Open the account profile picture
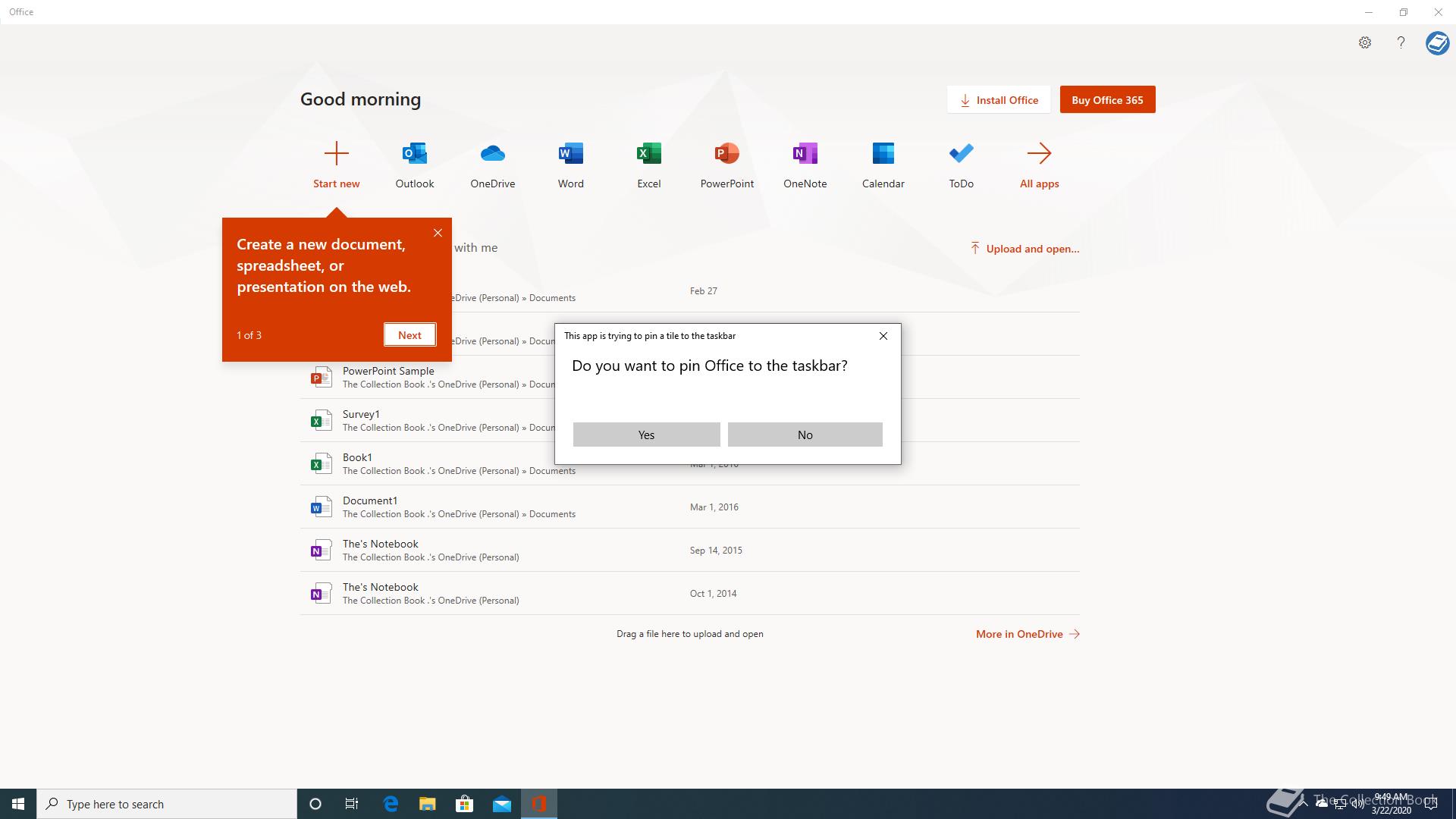This screenshot has width=1456, height=819. click(x=1437, y=42)
